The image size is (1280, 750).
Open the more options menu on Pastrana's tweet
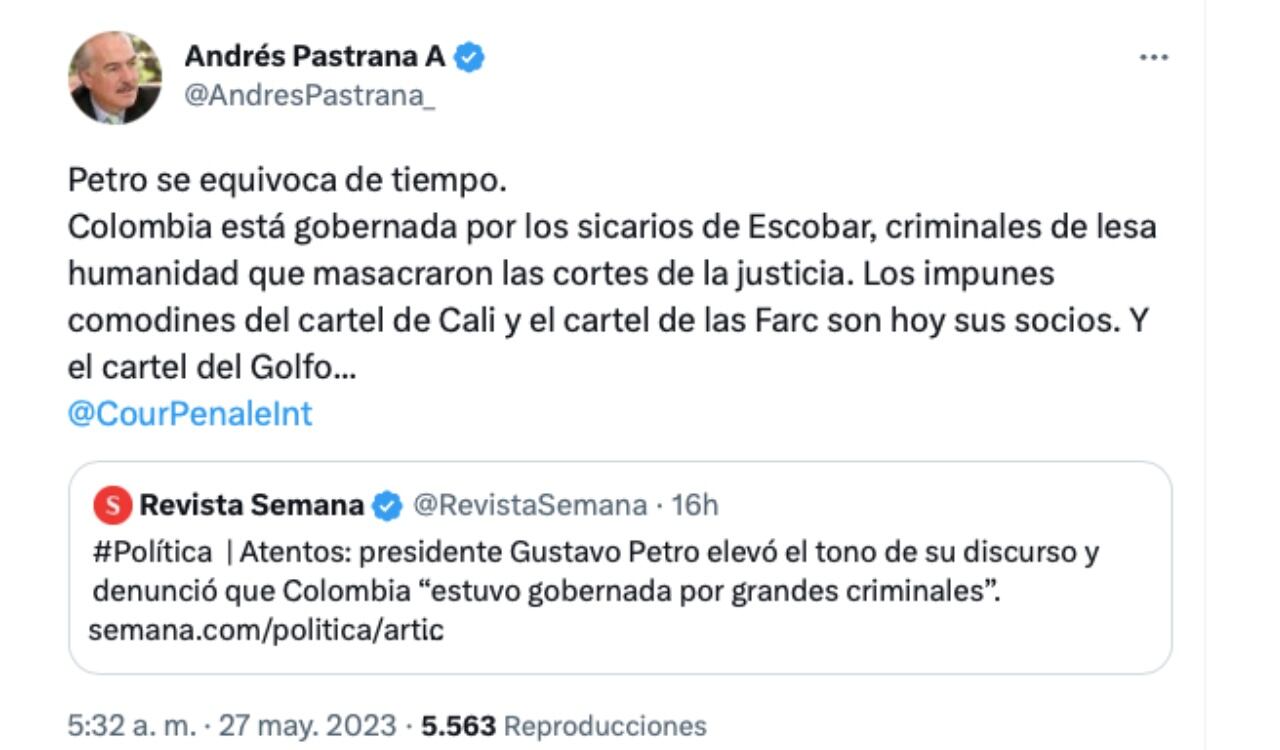tap(1155, 57)
